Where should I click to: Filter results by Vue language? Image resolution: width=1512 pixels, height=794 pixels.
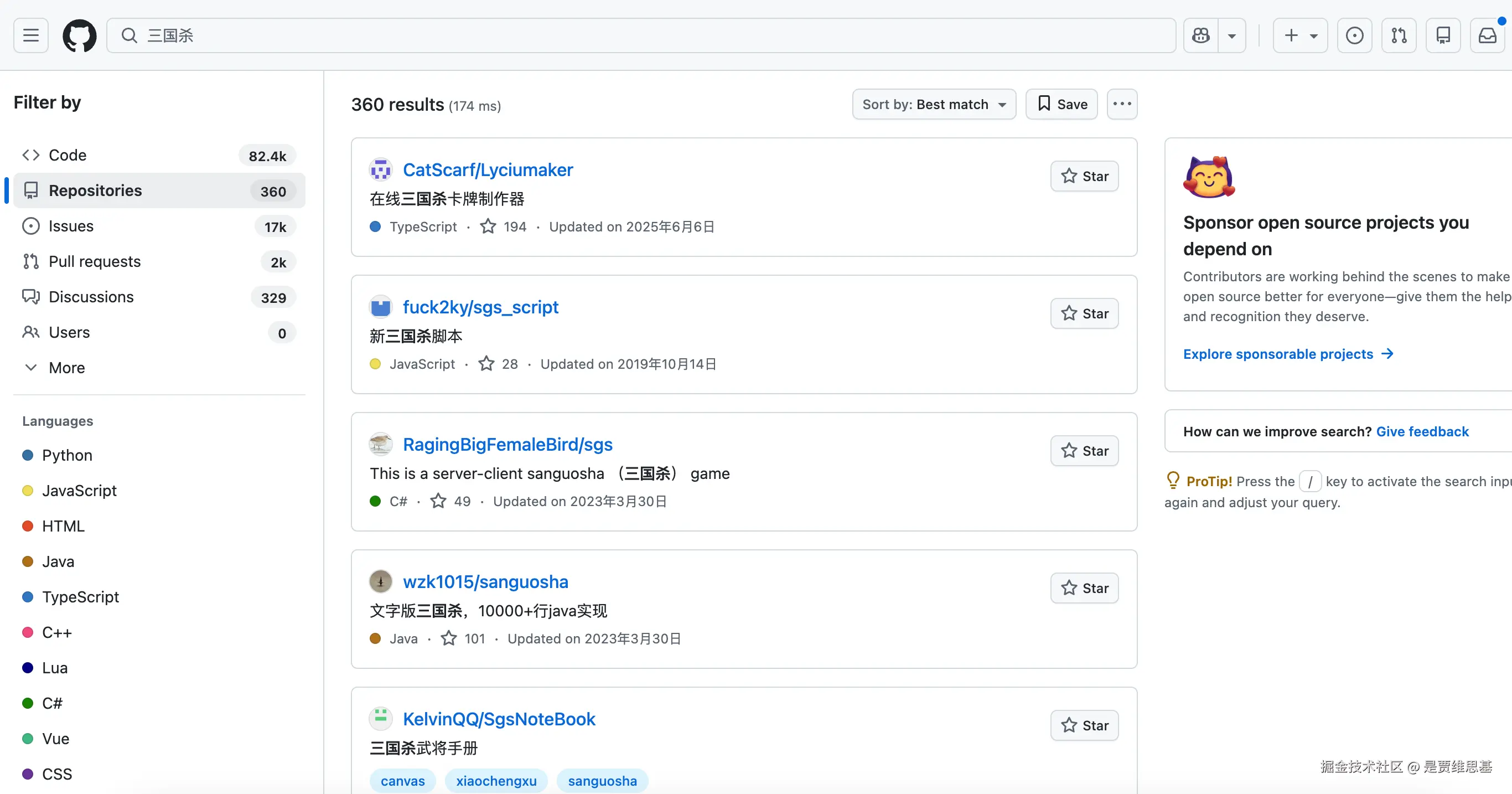[46, 739]
